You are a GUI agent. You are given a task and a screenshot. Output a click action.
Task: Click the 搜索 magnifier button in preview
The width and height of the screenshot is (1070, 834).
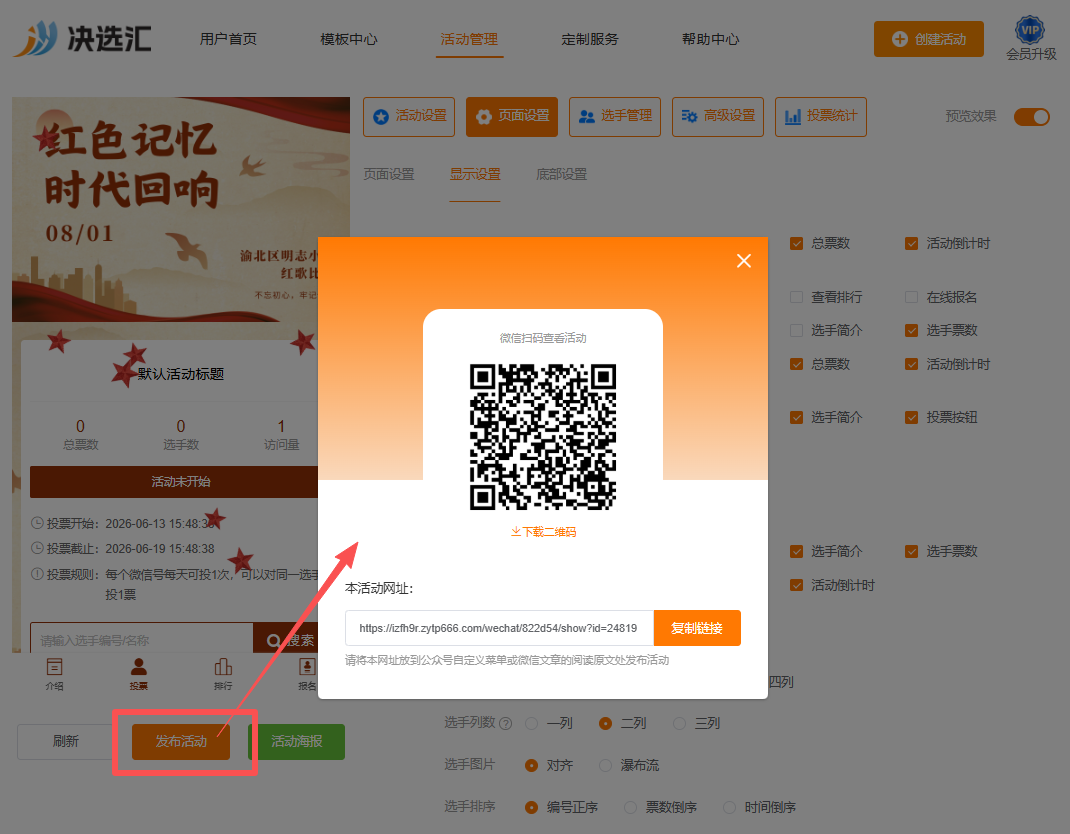(x=287, y=640)
